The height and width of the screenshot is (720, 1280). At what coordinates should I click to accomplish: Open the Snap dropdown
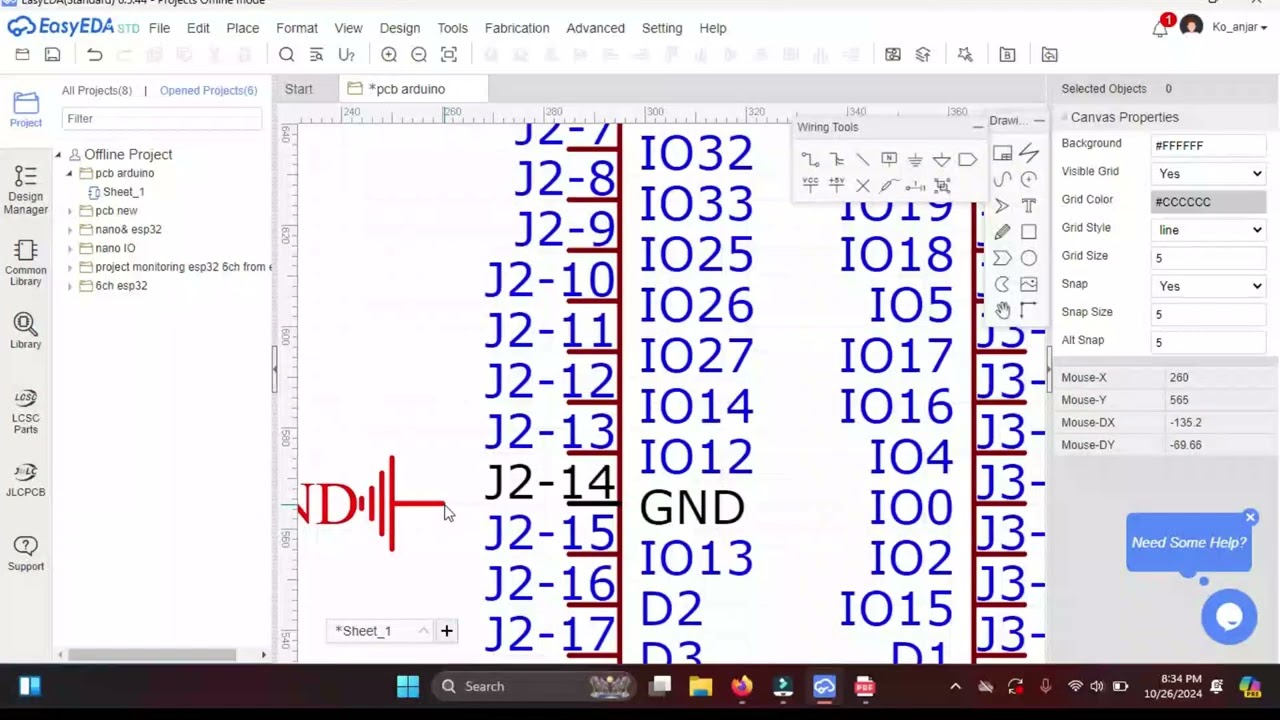1209,286
